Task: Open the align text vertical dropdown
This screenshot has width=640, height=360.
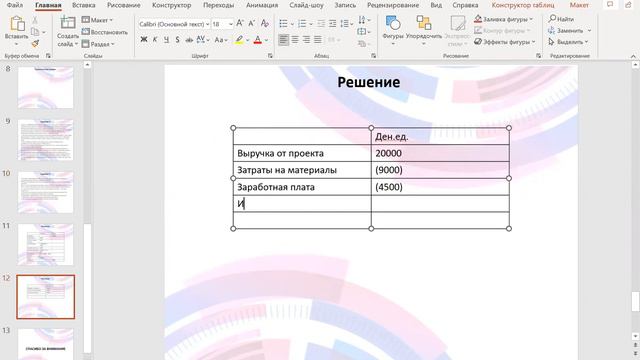Action: [364, 31]
